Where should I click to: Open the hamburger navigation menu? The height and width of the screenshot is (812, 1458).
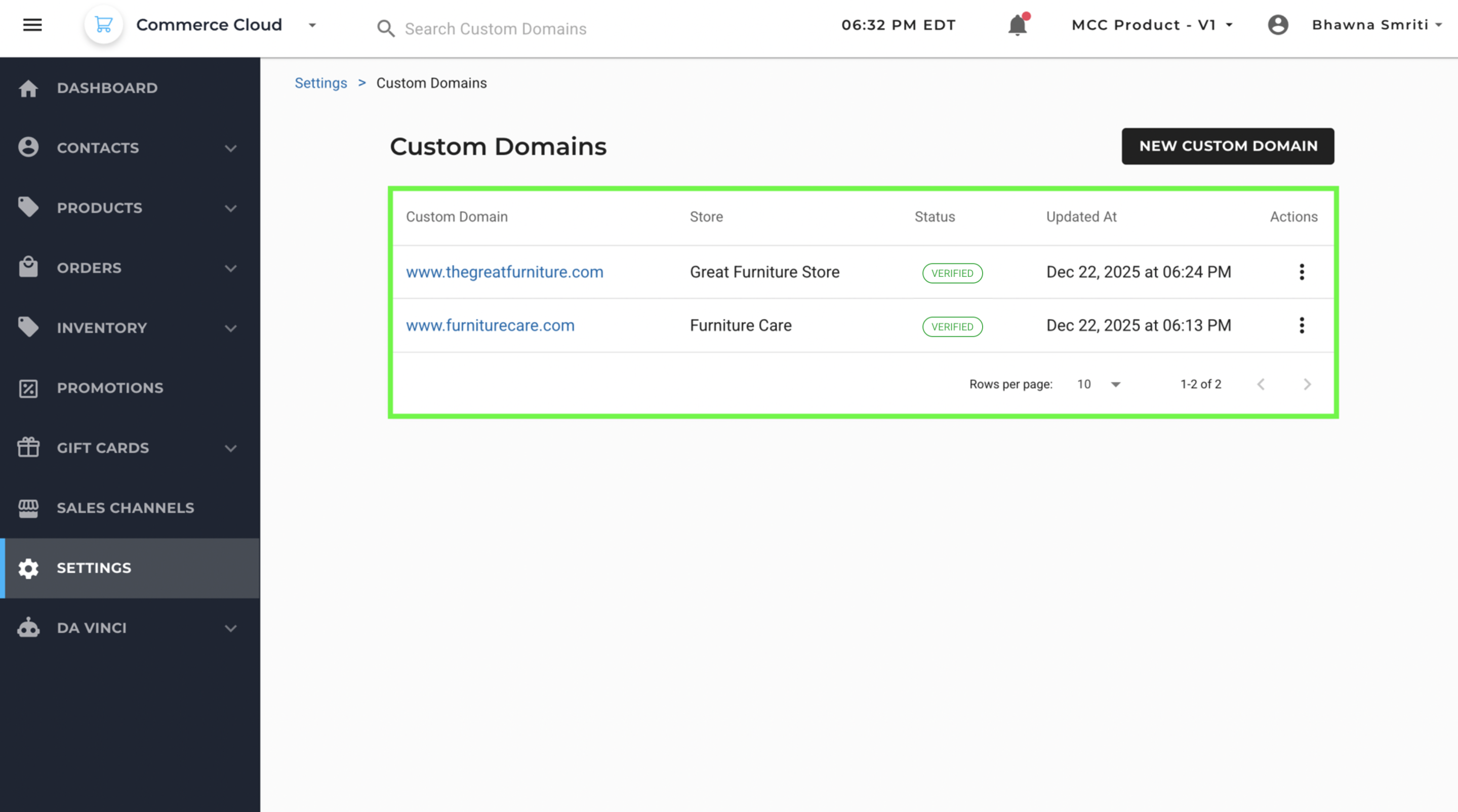[x=32, y=25]
